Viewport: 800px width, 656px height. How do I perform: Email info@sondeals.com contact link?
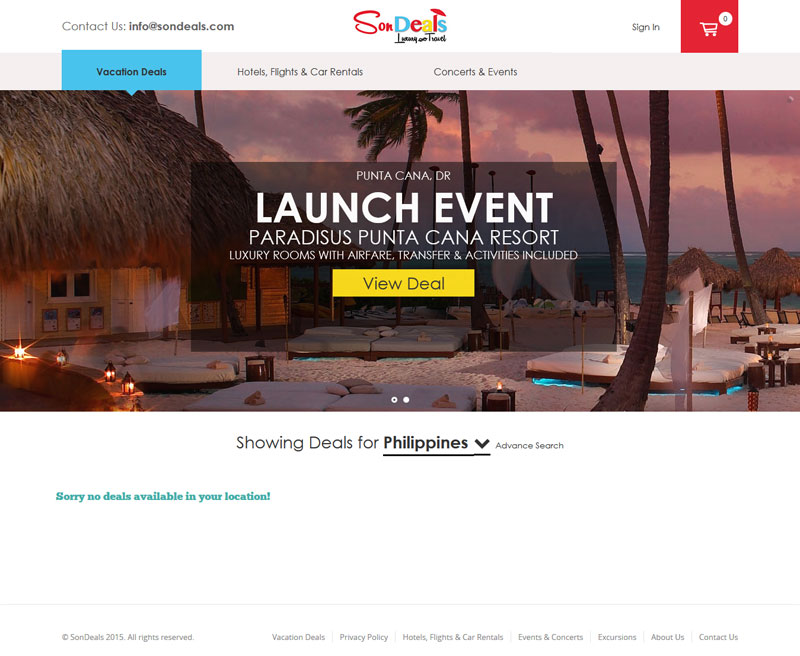tap(181, 27)
